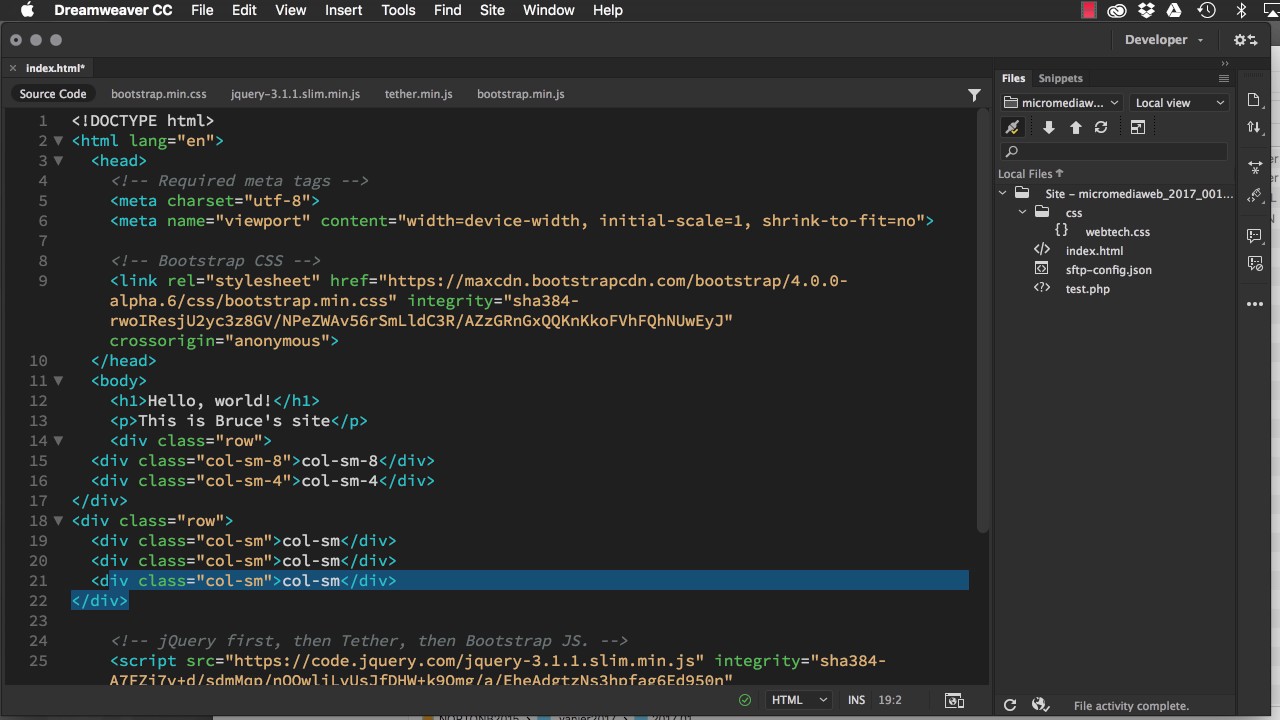Show Source Code view
This screenshot has height=720, width=1280.
point(53,94)
